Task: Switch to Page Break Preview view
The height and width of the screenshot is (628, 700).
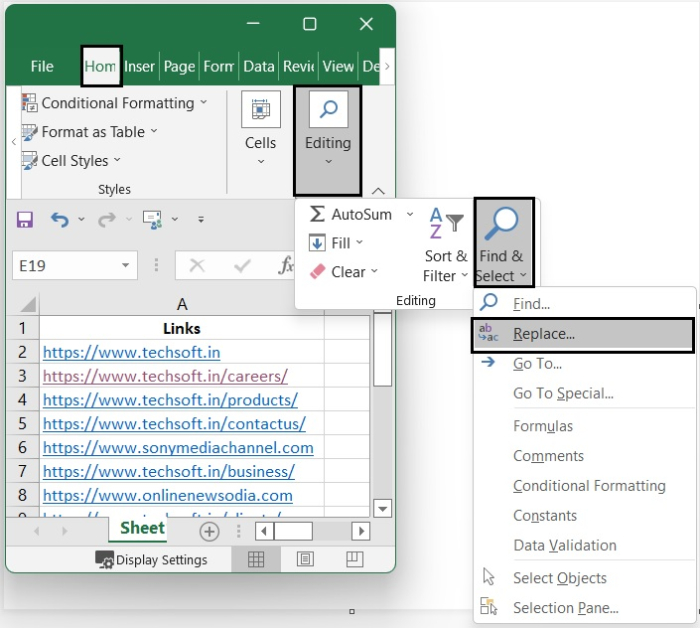Action: 354,559
